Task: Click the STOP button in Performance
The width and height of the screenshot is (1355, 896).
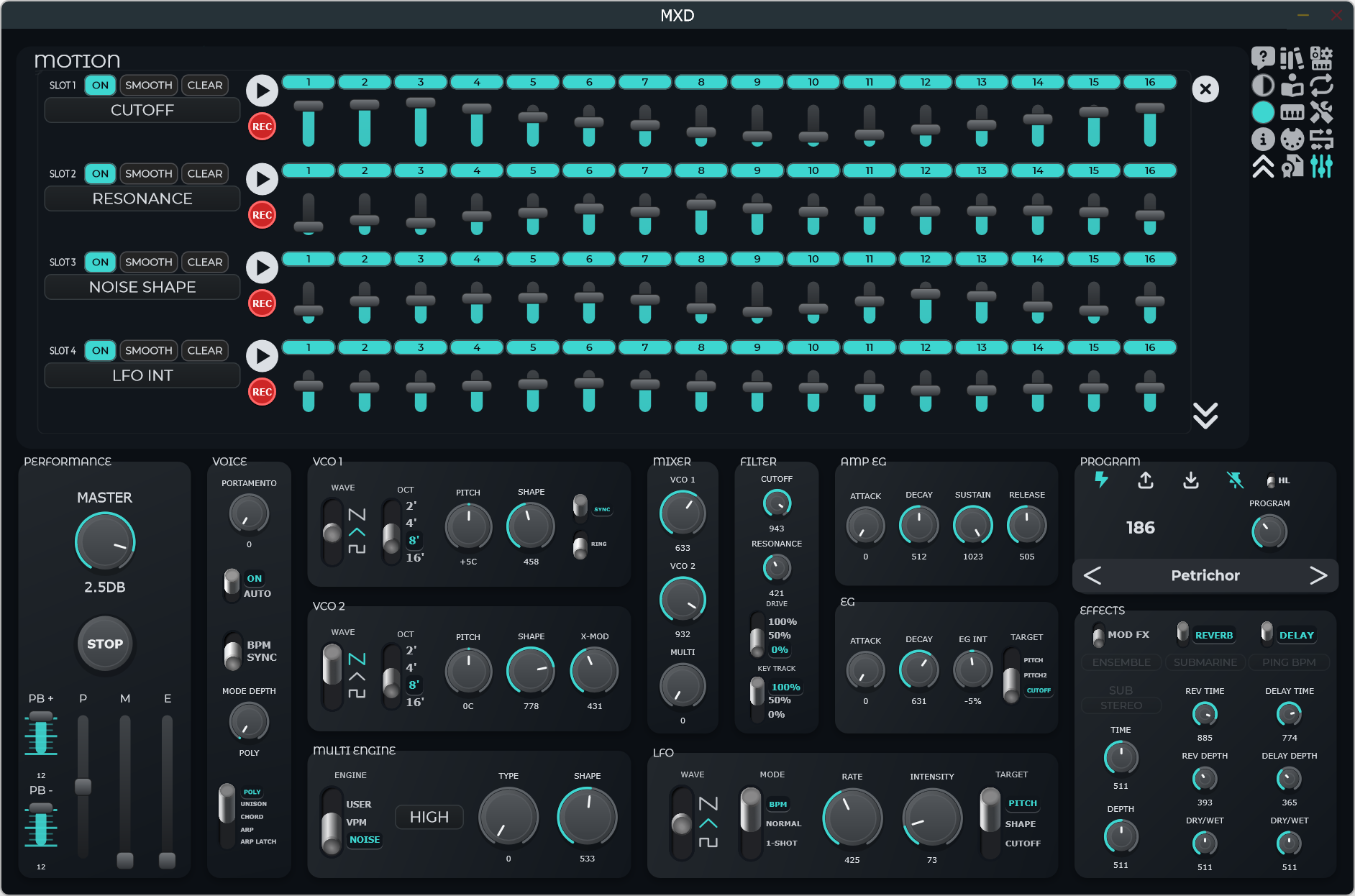Action: 105,644
